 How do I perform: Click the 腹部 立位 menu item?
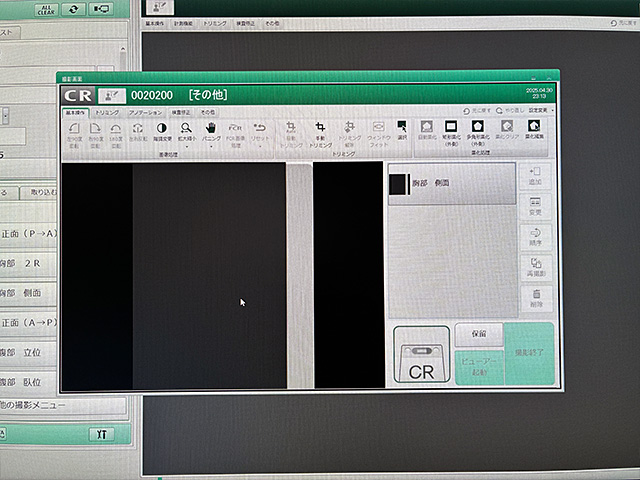coord(28,353)
